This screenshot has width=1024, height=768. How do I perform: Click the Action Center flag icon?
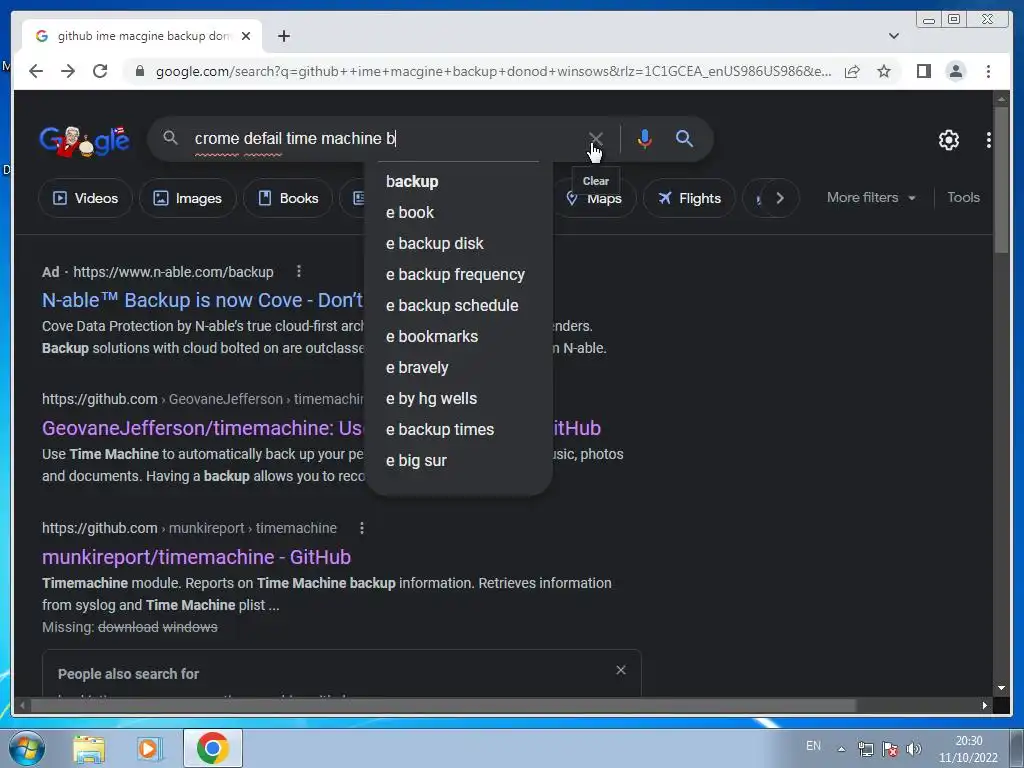coord(889,749)
